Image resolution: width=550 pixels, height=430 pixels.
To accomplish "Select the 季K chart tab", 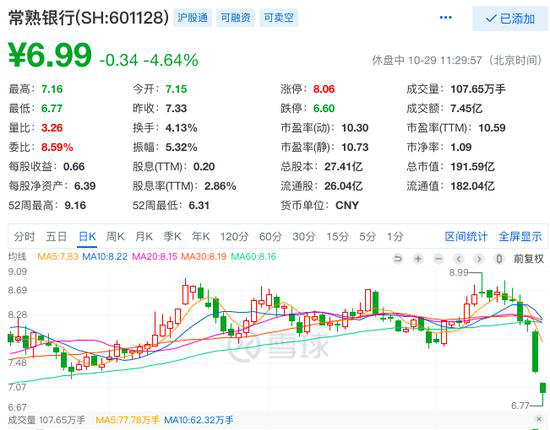I will click(172, 236).
